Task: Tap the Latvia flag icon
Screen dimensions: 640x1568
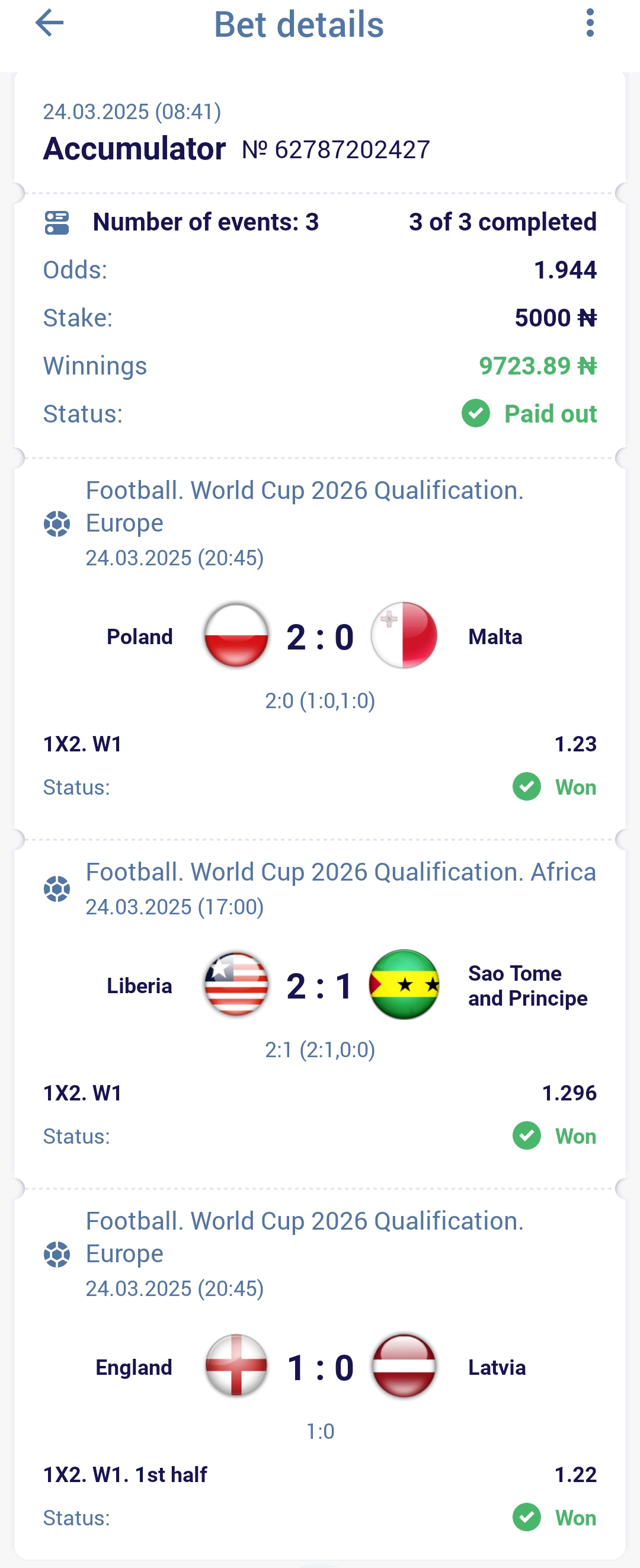Action: 404,1366
